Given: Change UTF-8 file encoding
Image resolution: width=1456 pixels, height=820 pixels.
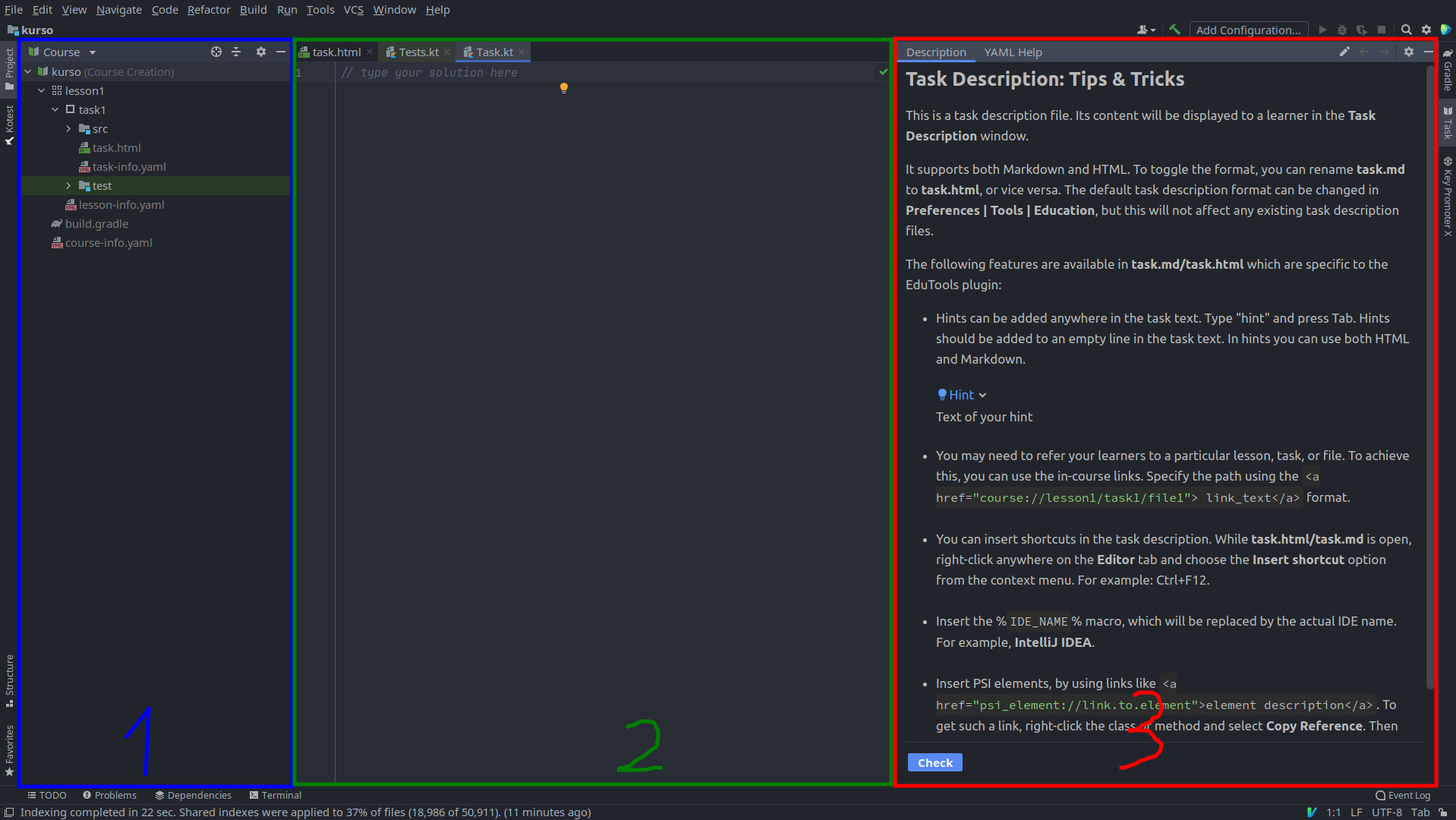Looking at the screenshot, I should click(1386, 812).
